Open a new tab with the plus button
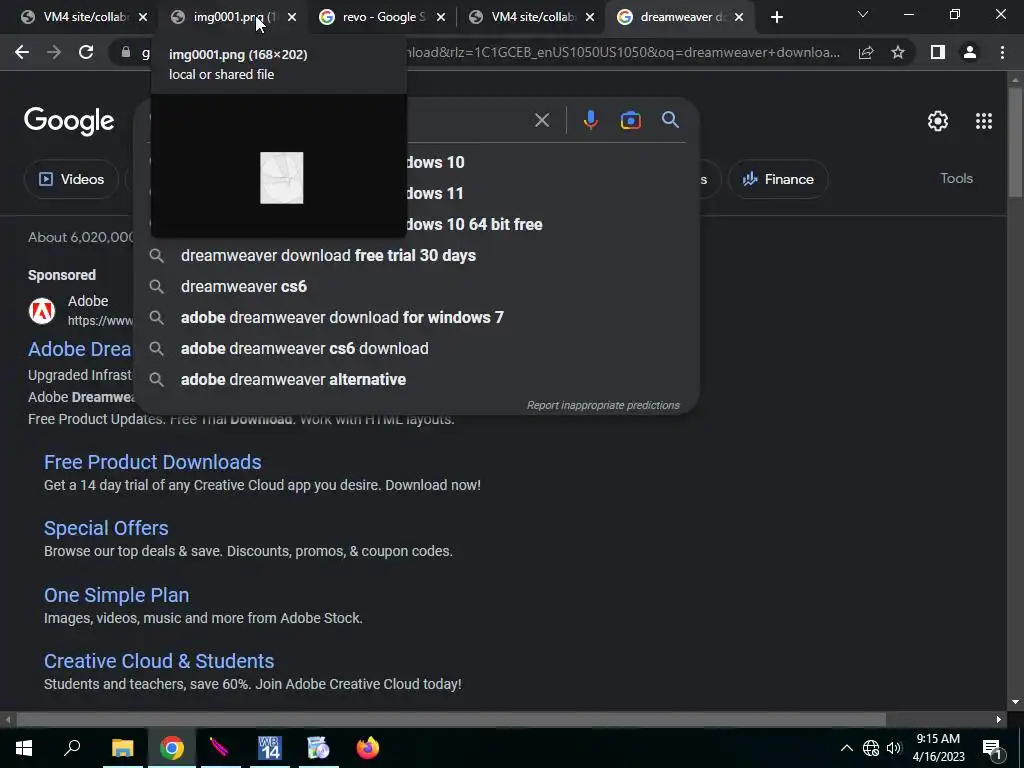The width and height of the screenshot is (1024, 768). pyautogui.click(x=776, y=18)
